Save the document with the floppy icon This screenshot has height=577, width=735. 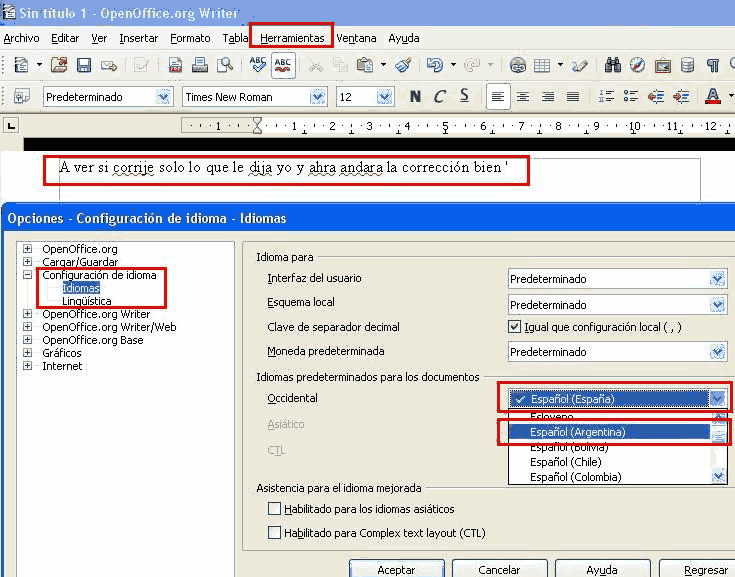pyautogui.click(x=84, y=65)
